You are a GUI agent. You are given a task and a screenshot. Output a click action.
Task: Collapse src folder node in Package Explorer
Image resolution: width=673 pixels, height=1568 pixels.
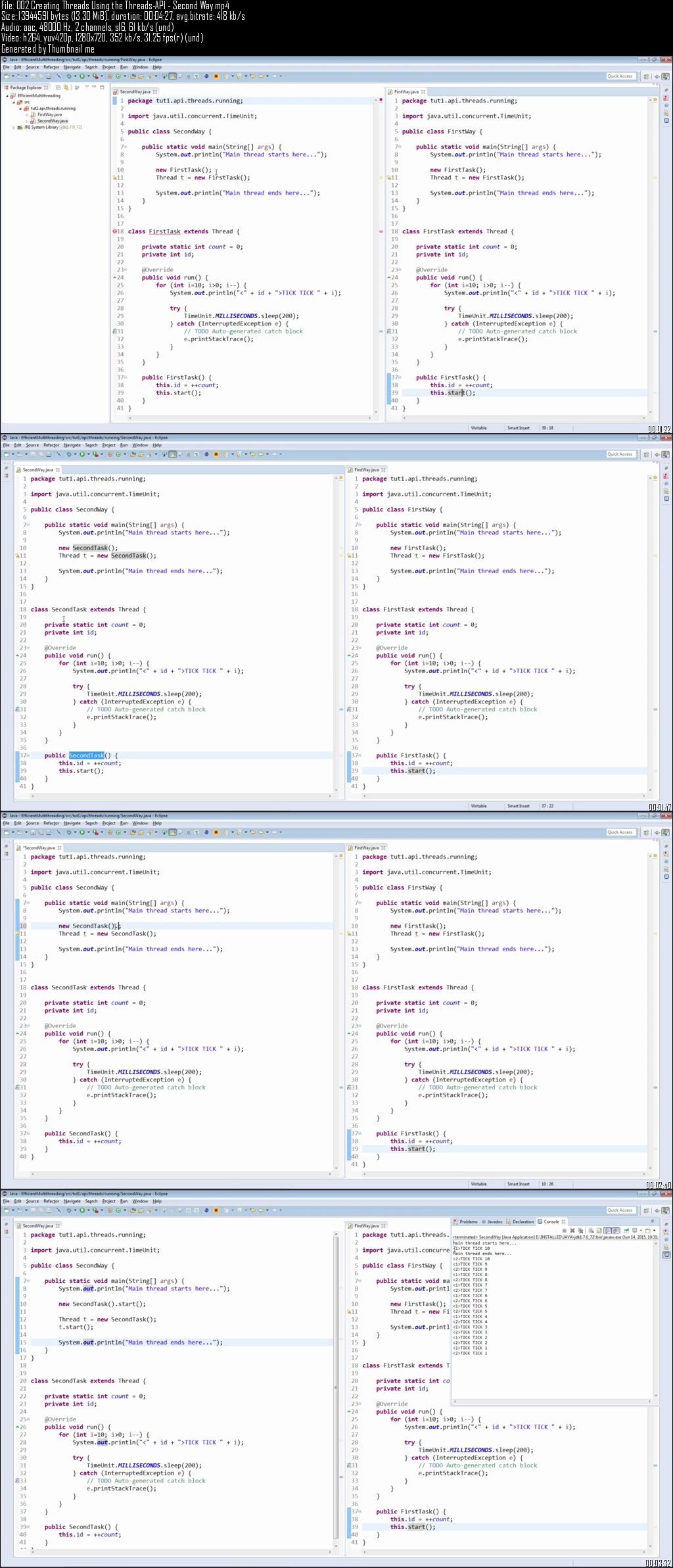point(14,103)
